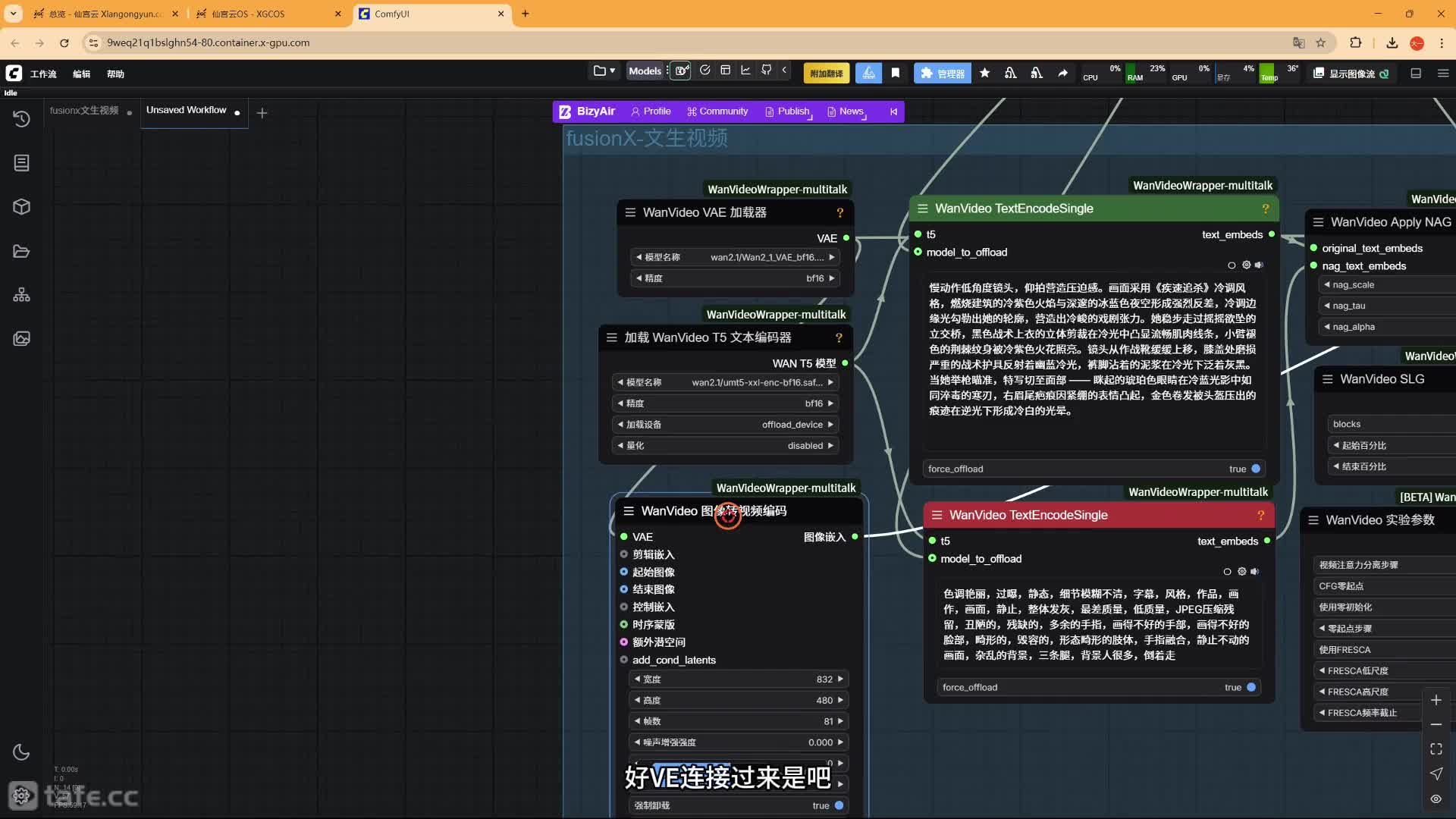Toggle 视频注意力分离步骤 in WanVideo 实验参数

point(1384,565)
